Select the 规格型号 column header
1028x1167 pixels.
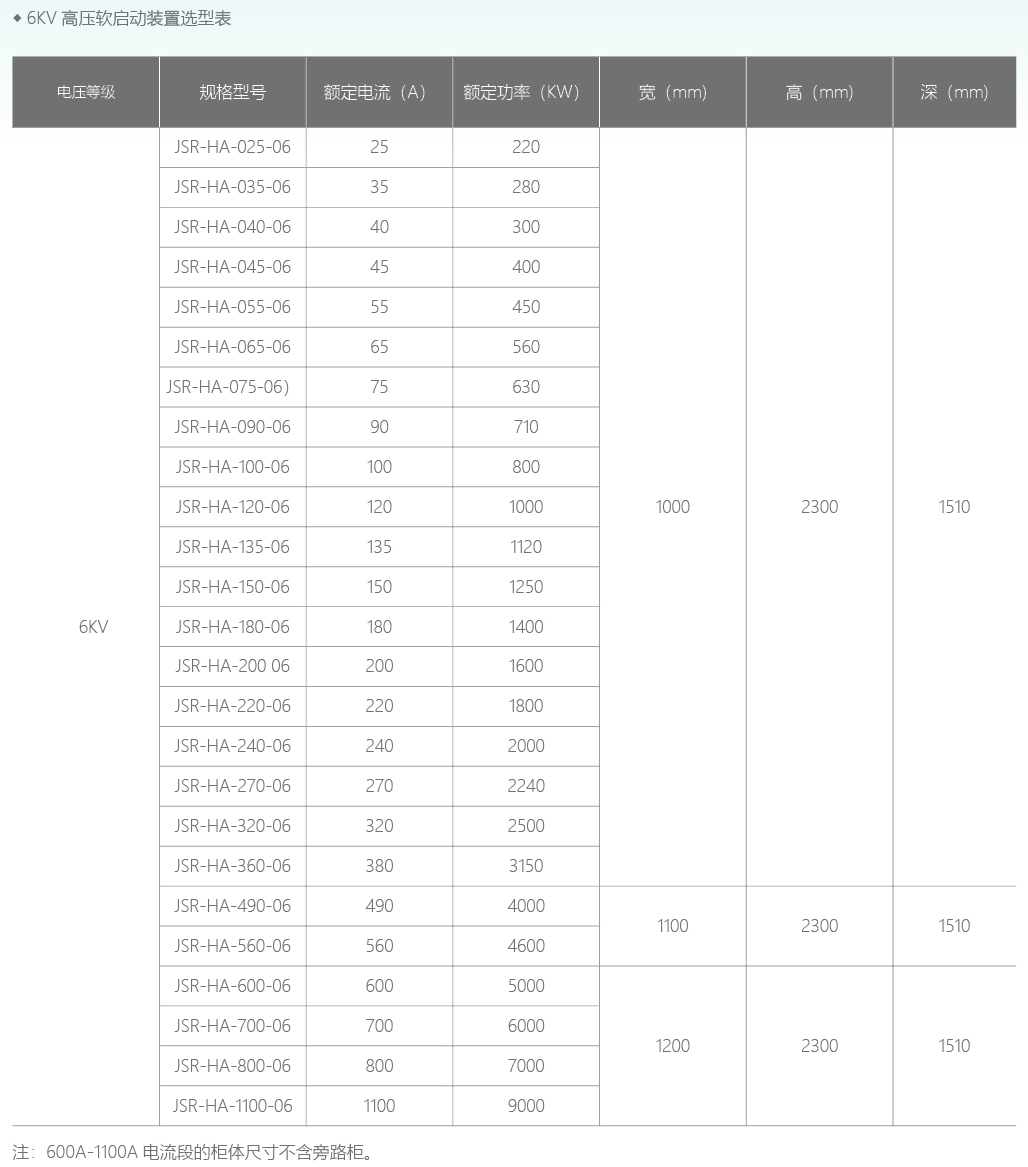[232, 92]
